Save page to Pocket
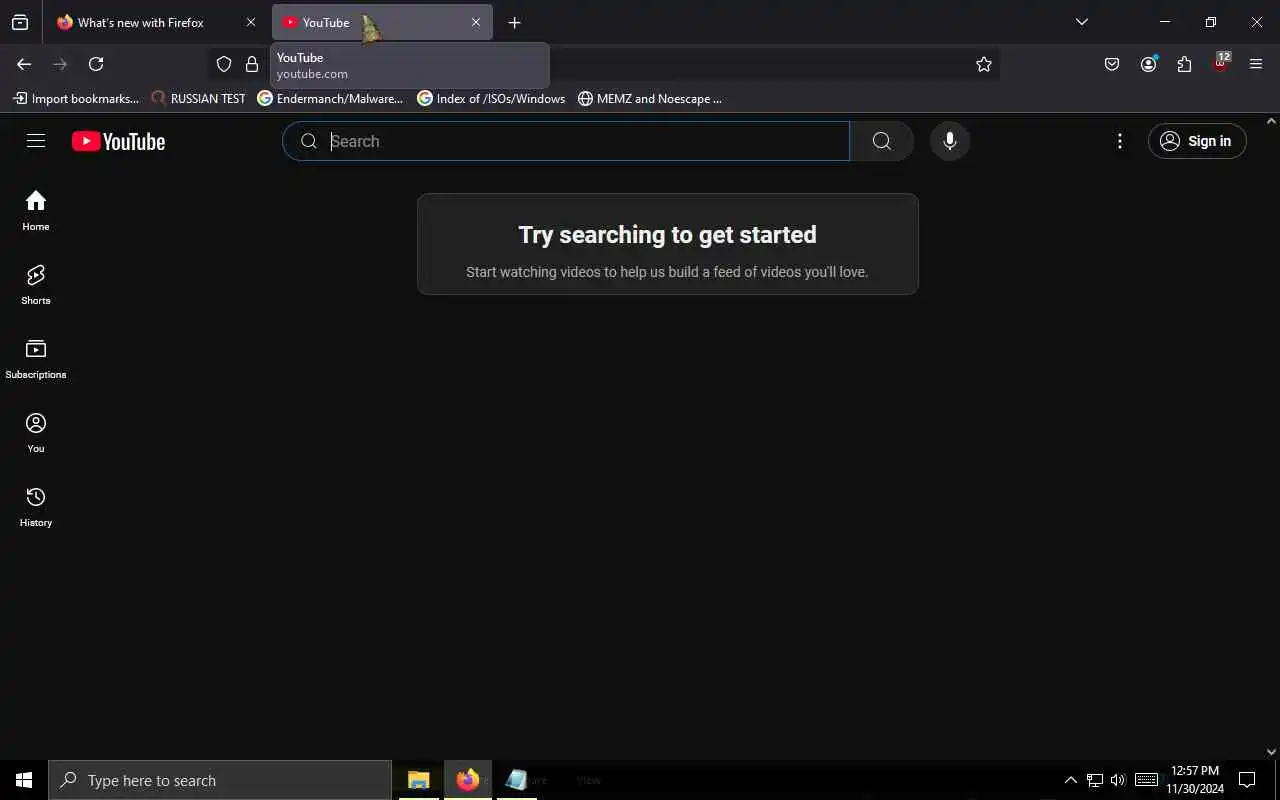The width and height of the screenshot is (1280, 800). (x=1112, y=64)
